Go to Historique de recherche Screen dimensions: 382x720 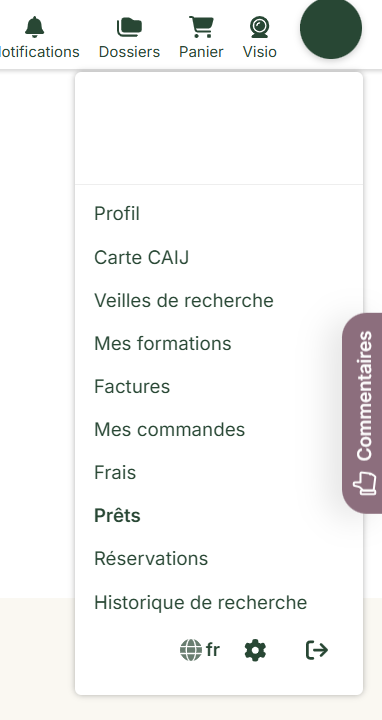[201, 602]
